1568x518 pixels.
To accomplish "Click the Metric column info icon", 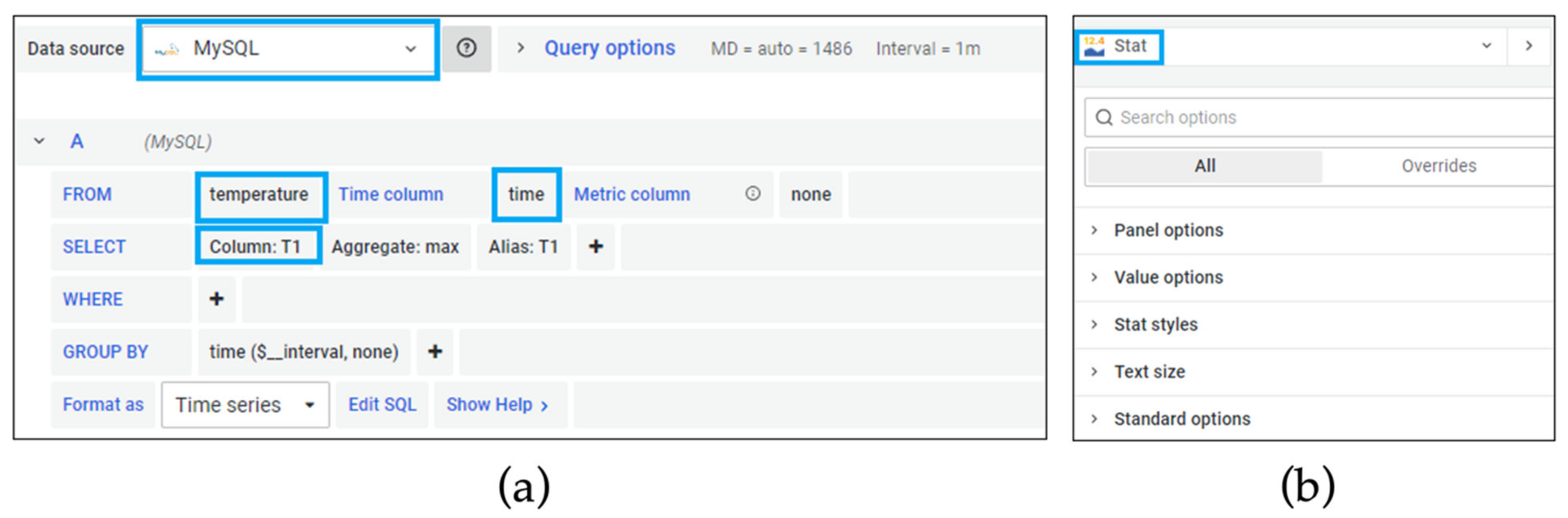I will 753,194.
